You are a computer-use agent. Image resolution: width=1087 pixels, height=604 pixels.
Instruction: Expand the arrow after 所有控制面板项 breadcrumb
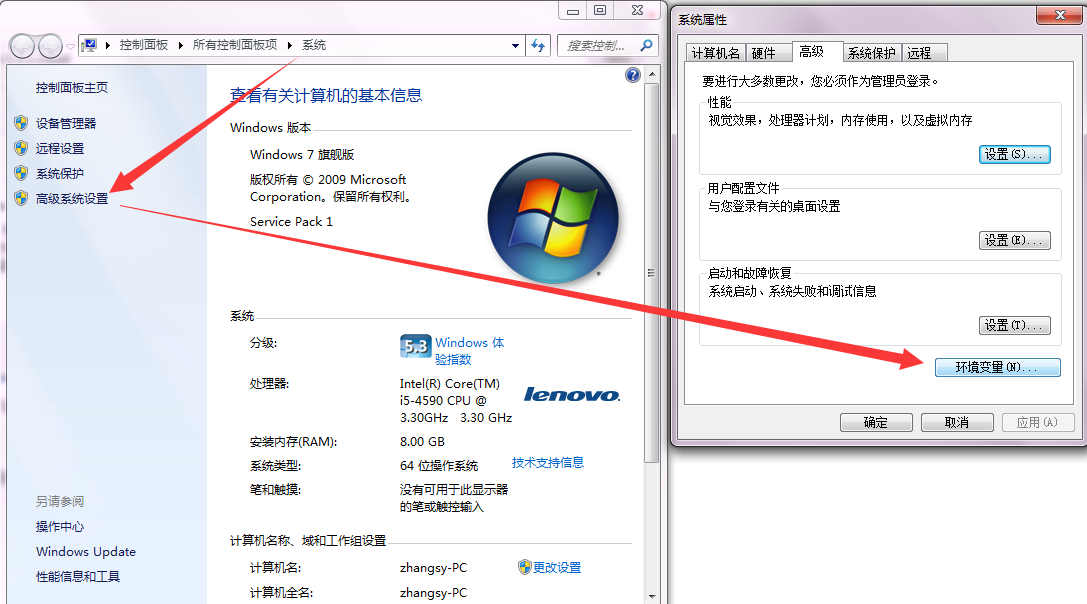coord(289,46)
